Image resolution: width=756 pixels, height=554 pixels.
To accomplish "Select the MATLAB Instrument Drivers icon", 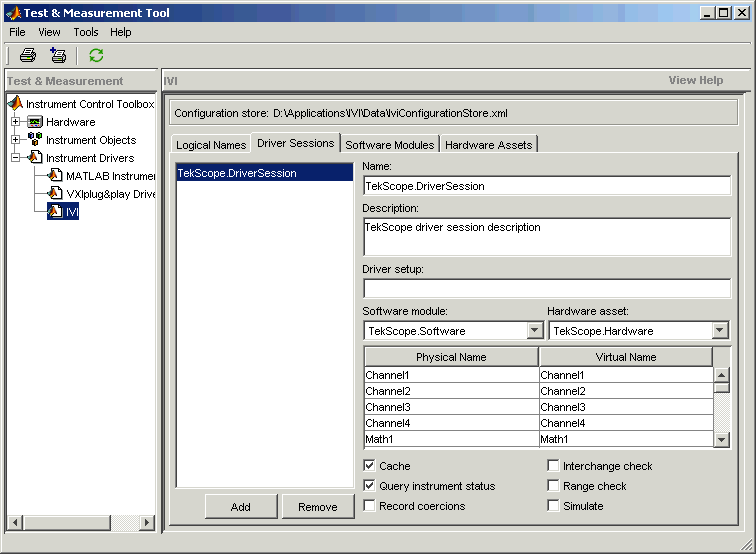I will (55, 176).
